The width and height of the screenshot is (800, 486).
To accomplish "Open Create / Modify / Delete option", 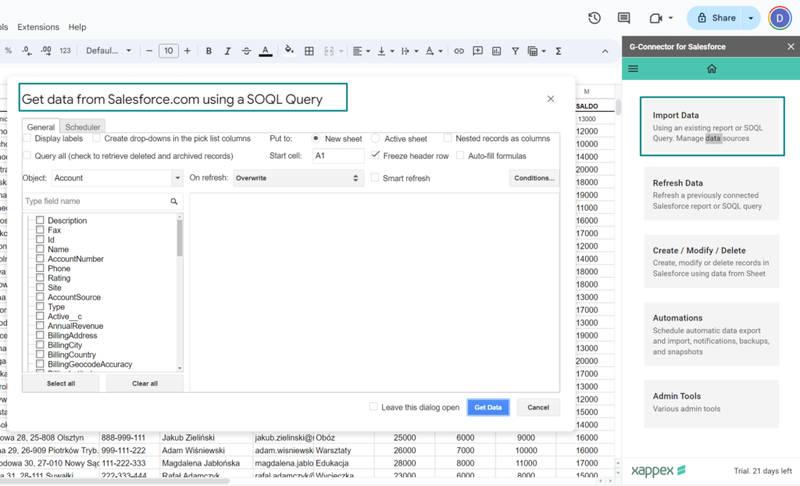I will coord(711,261).
